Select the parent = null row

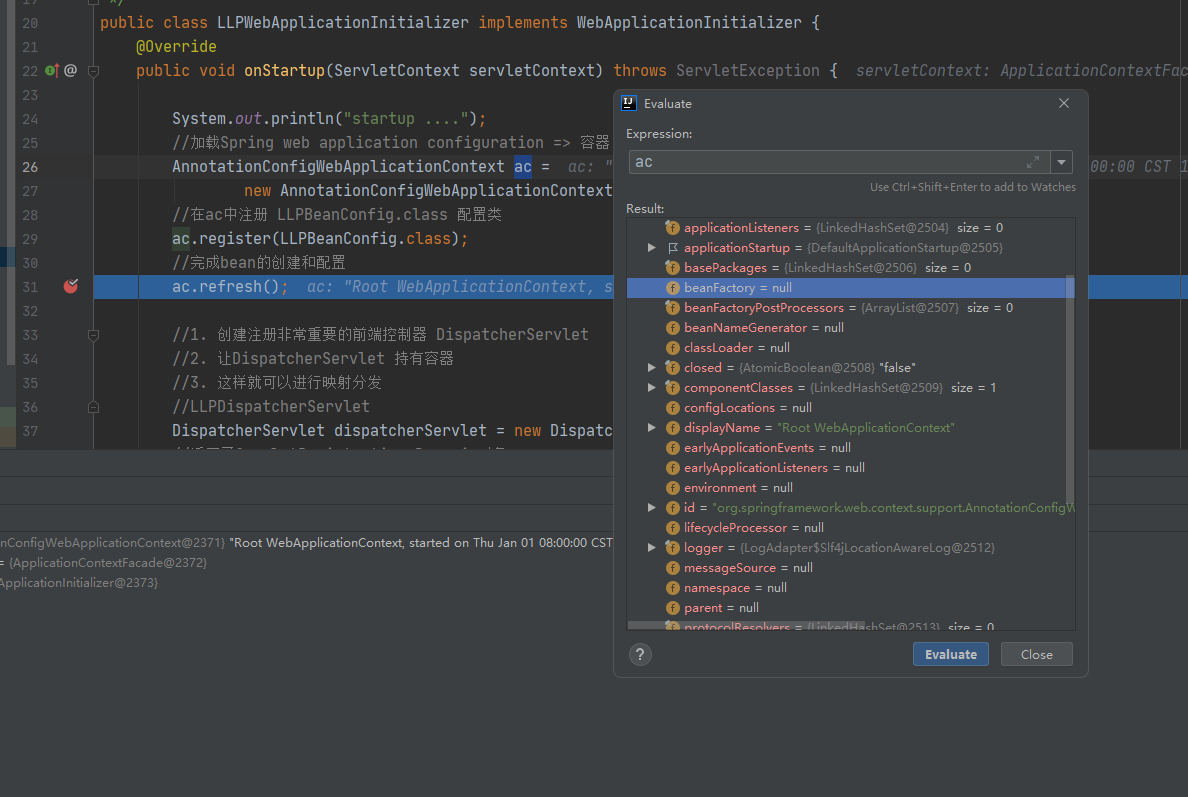point(850,608)
